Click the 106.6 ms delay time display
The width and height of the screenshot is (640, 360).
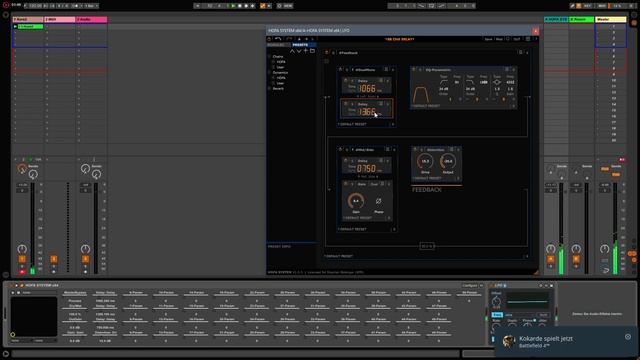367,88
